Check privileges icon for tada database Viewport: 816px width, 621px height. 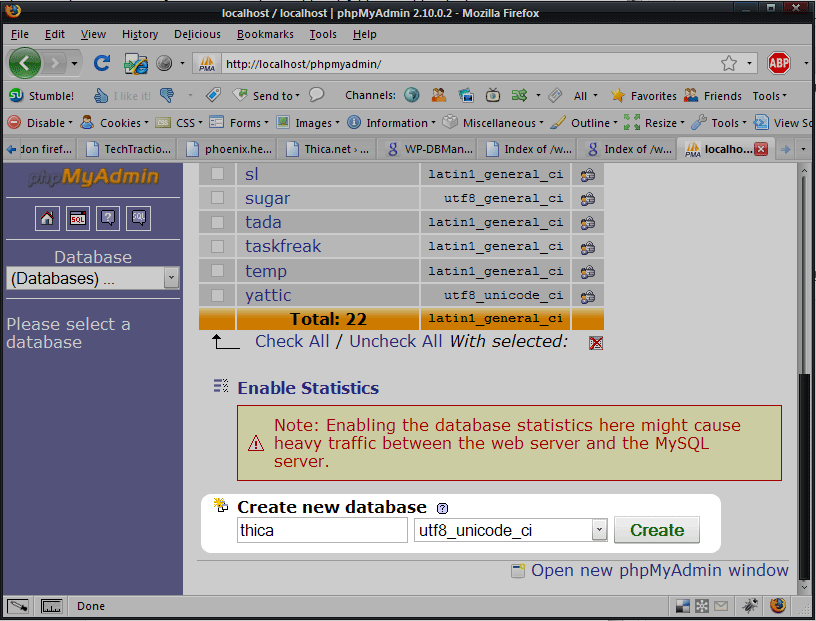pos(588,223)
